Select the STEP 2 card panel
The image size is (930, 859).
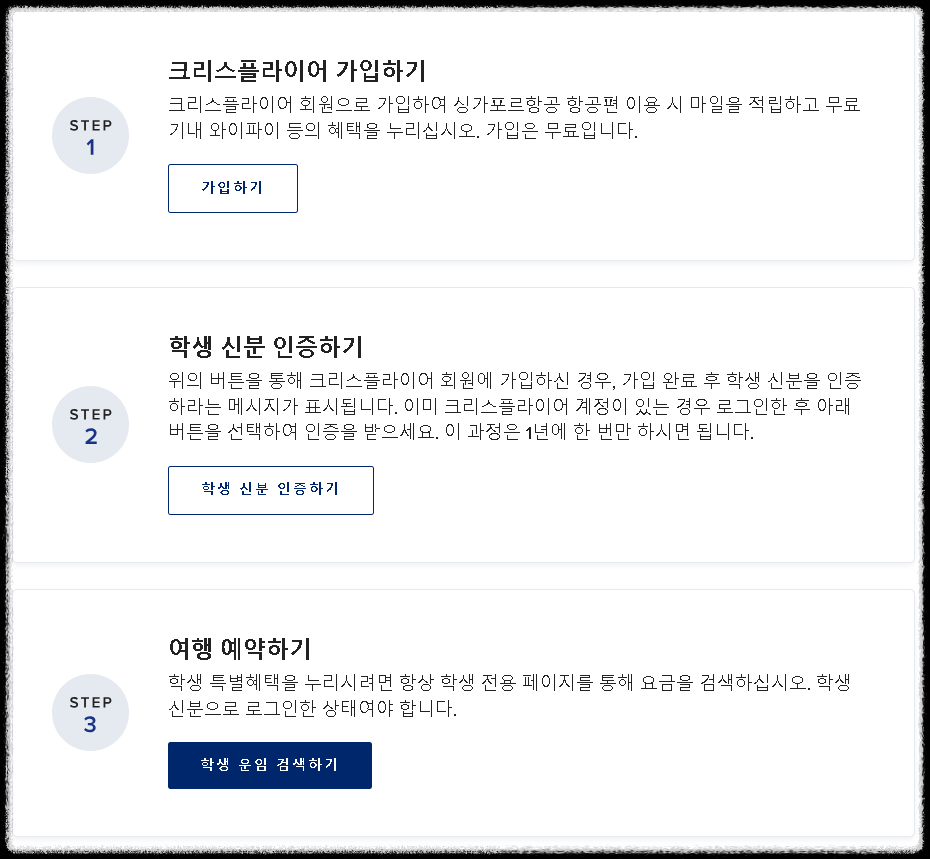click(465, 424)
